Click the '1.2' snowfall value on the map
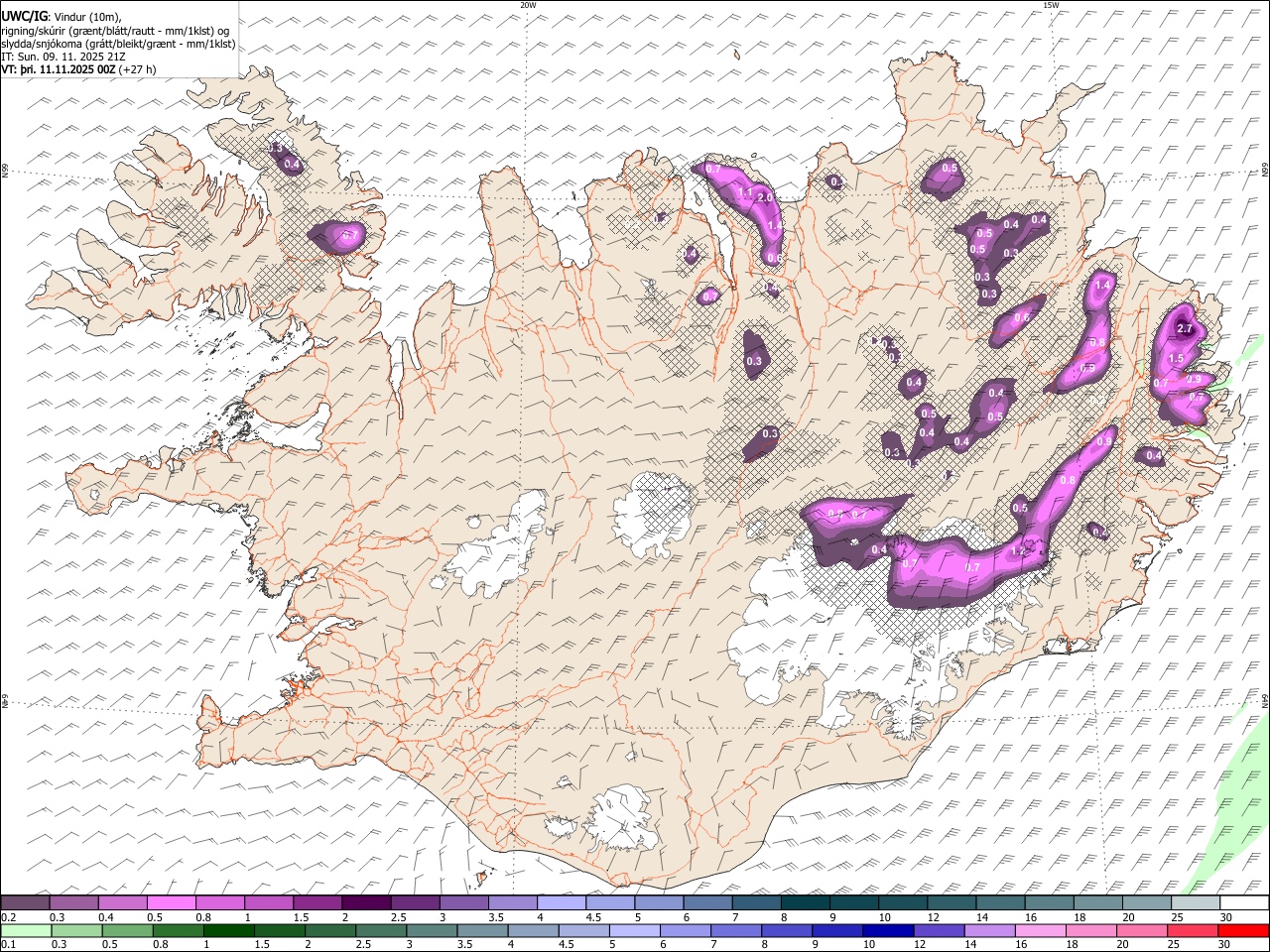Screen dimensions: 1270x952 tap(1018, 551)
